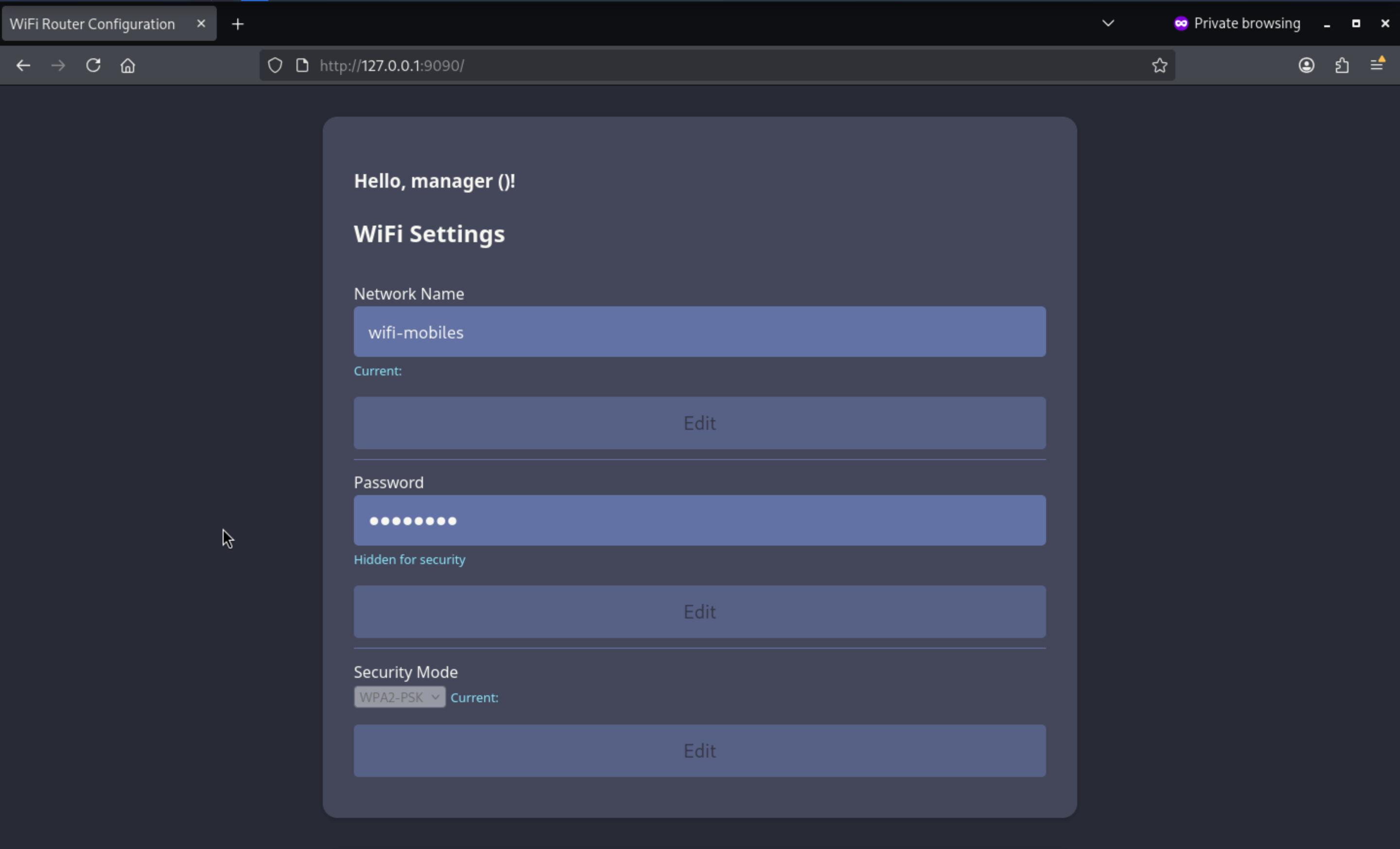Image resolution: width=1400 pixels, height=849 pixels.
Task: Close the WiFi Router Configuration tab
Action: [x=201, y=23]
